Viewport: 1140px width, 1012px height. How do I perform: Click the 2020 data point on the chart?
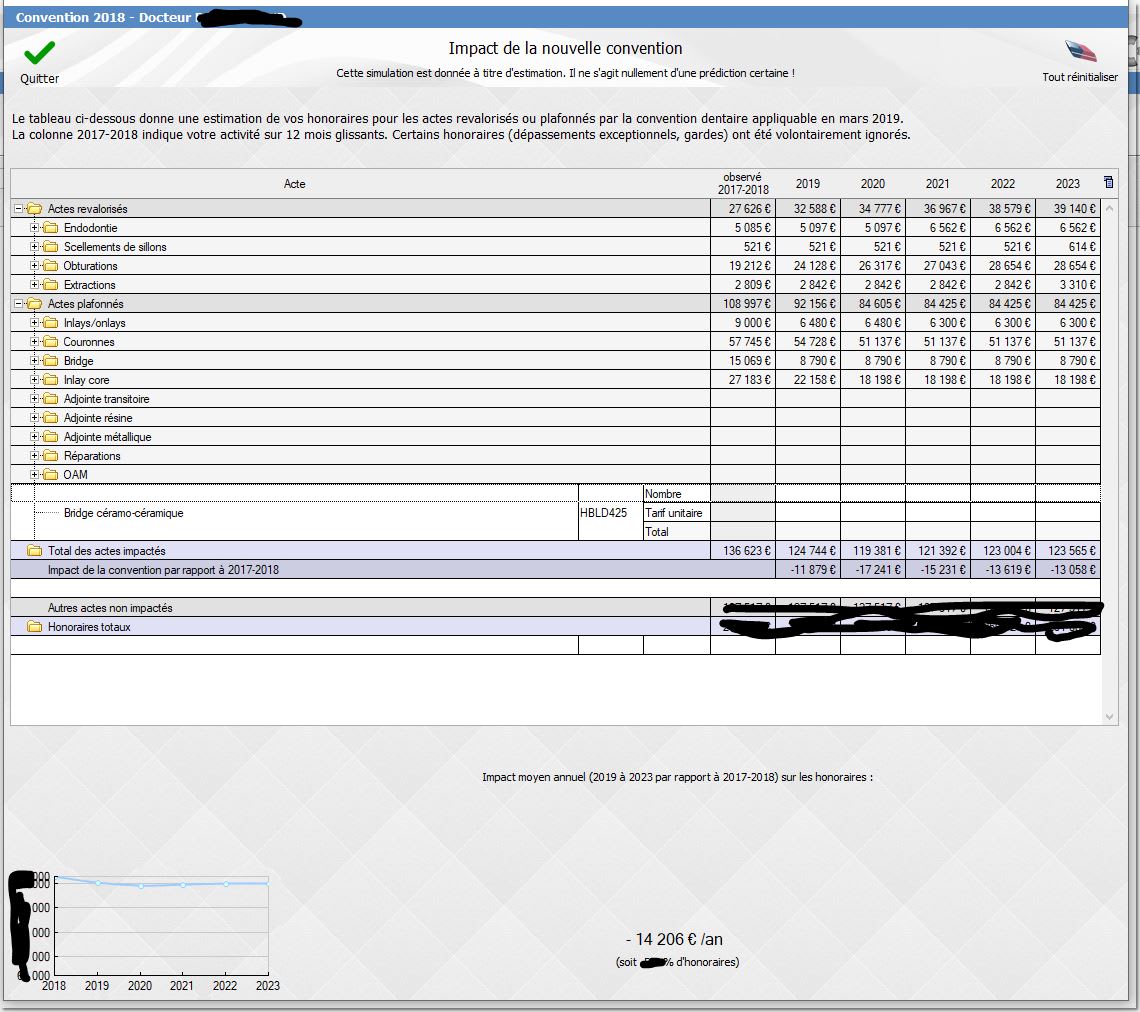tap(141, 886)
